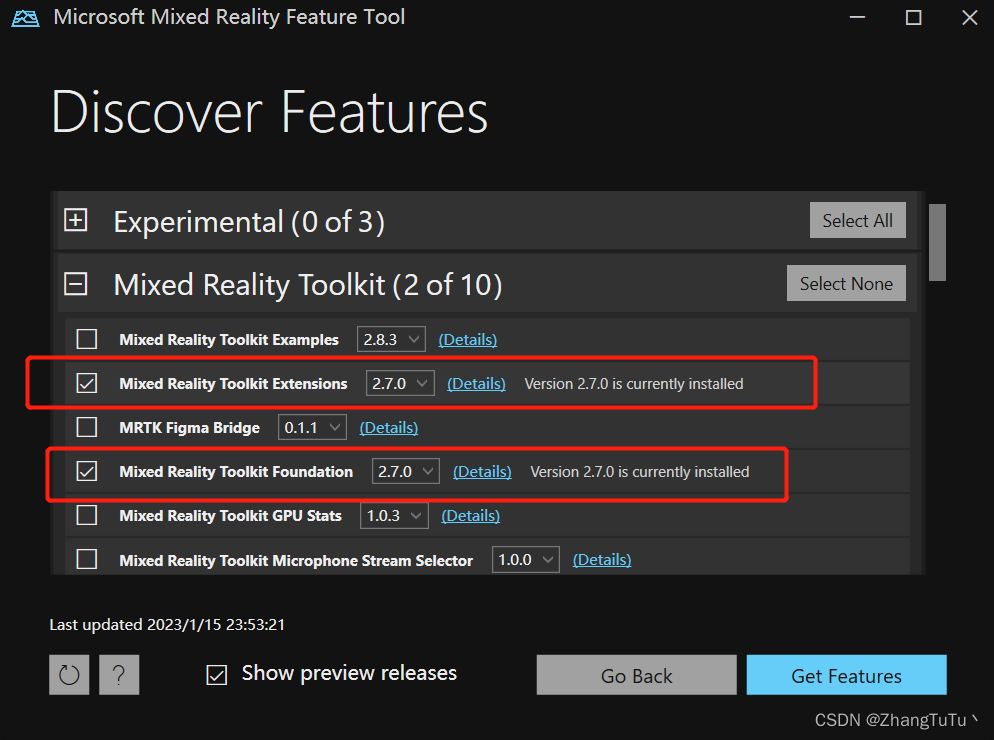Screen dimensions: 994x740
Task: Click Select All for Experimental features
Action: click(x=857, y=220)
